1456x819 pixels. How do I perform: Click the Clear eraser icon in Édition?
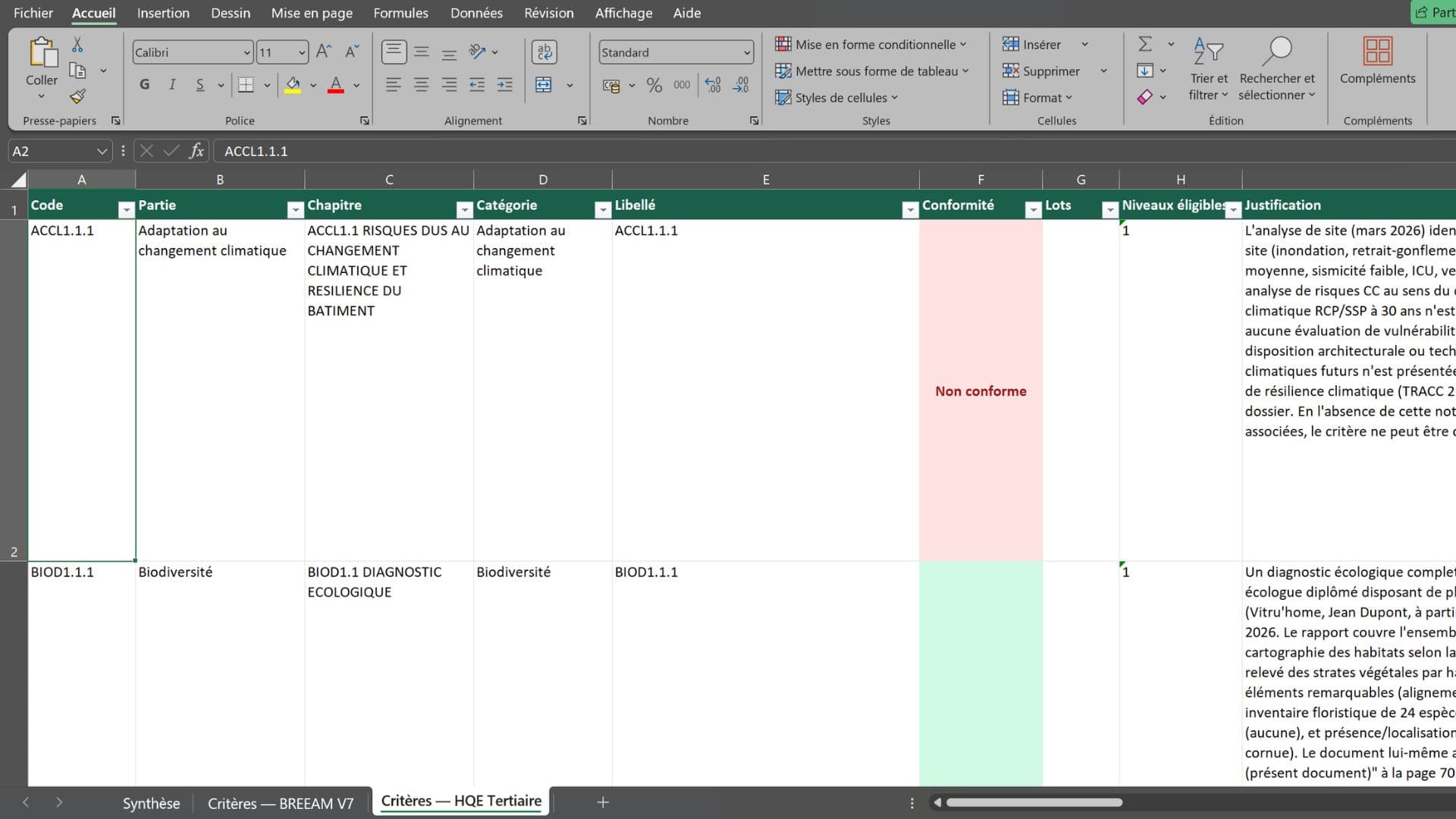(x=1145, y=96)
